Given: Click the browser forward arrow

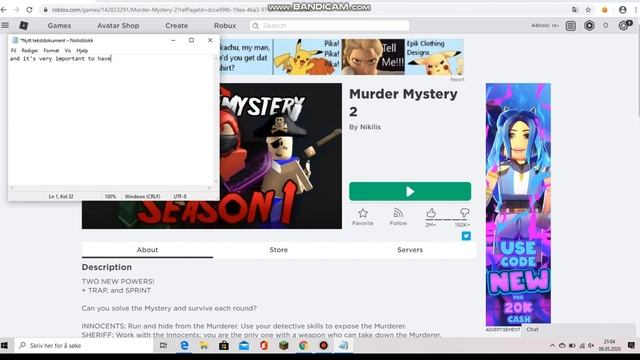Looking at the screenshot, I should (x=16, y=9).
